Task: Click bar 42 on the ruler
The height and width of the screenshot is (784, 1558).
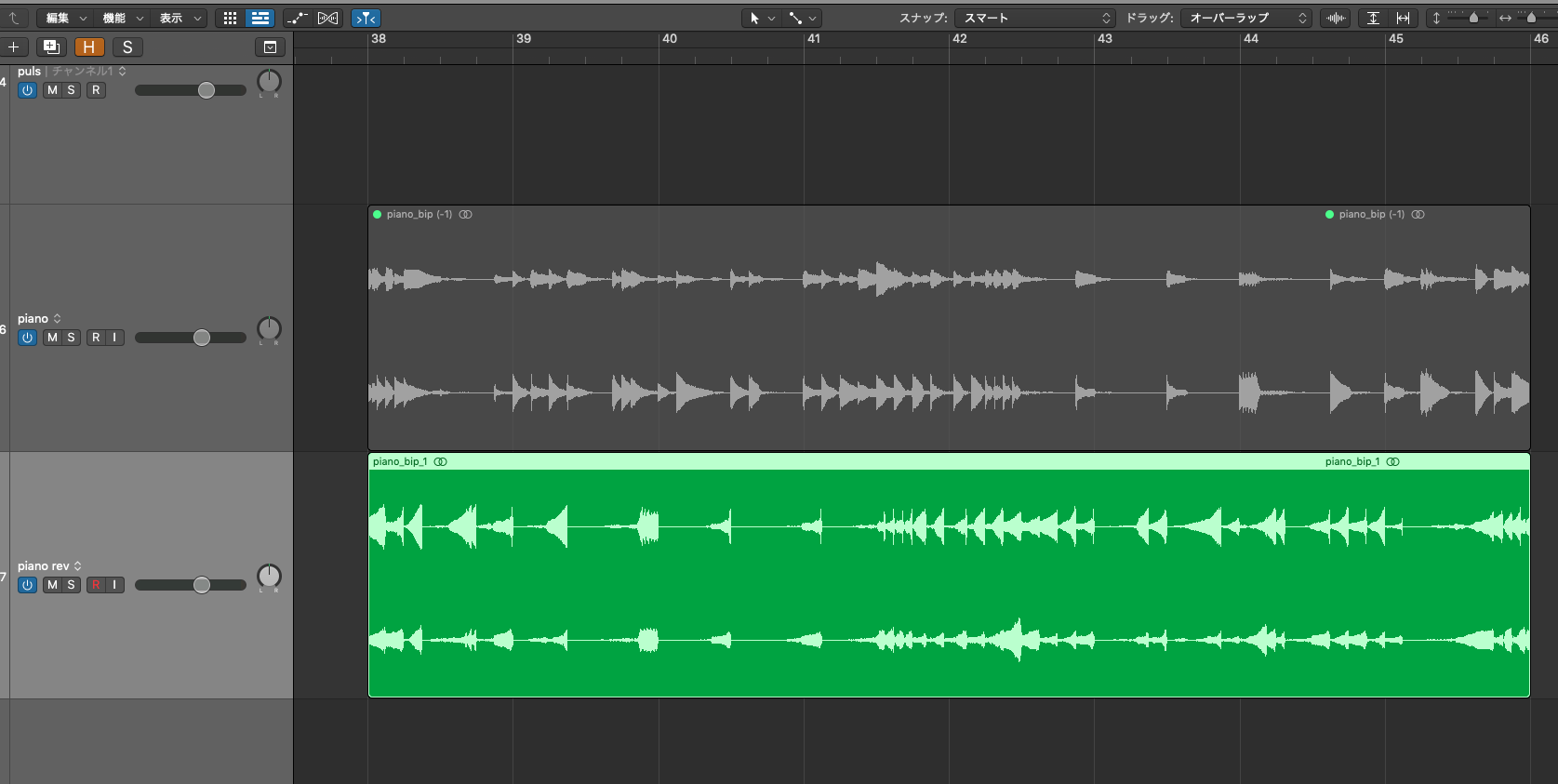Action: pos(960,39)
